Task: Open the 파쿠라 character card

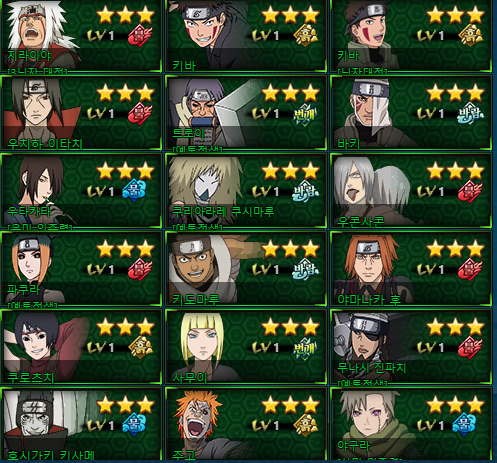Action: [x=81, y=269]
